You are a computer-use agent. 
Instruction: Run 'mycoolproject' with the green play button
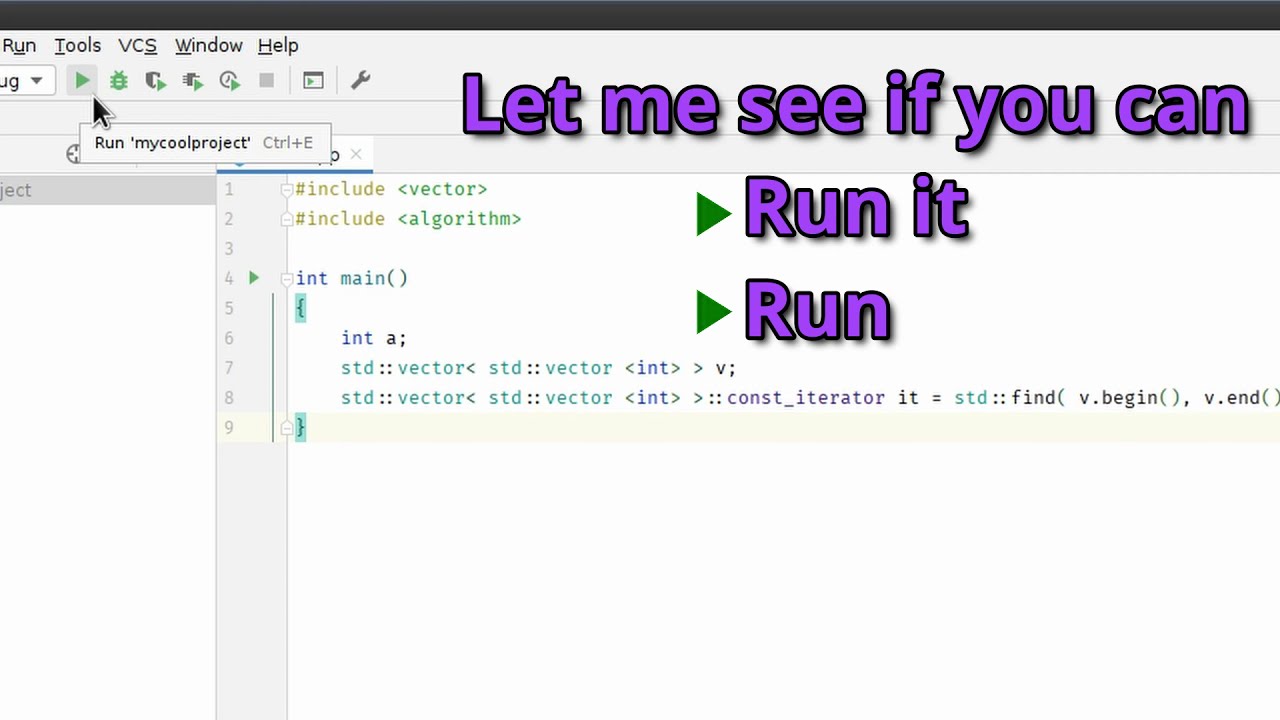pos(82,80)
